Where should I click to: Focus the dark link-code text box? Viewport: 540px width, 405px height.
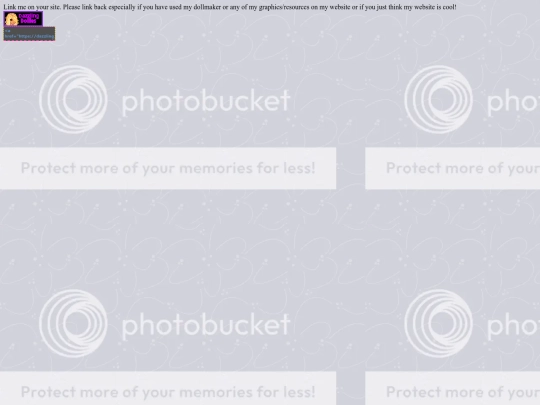(x=29, y=34)
